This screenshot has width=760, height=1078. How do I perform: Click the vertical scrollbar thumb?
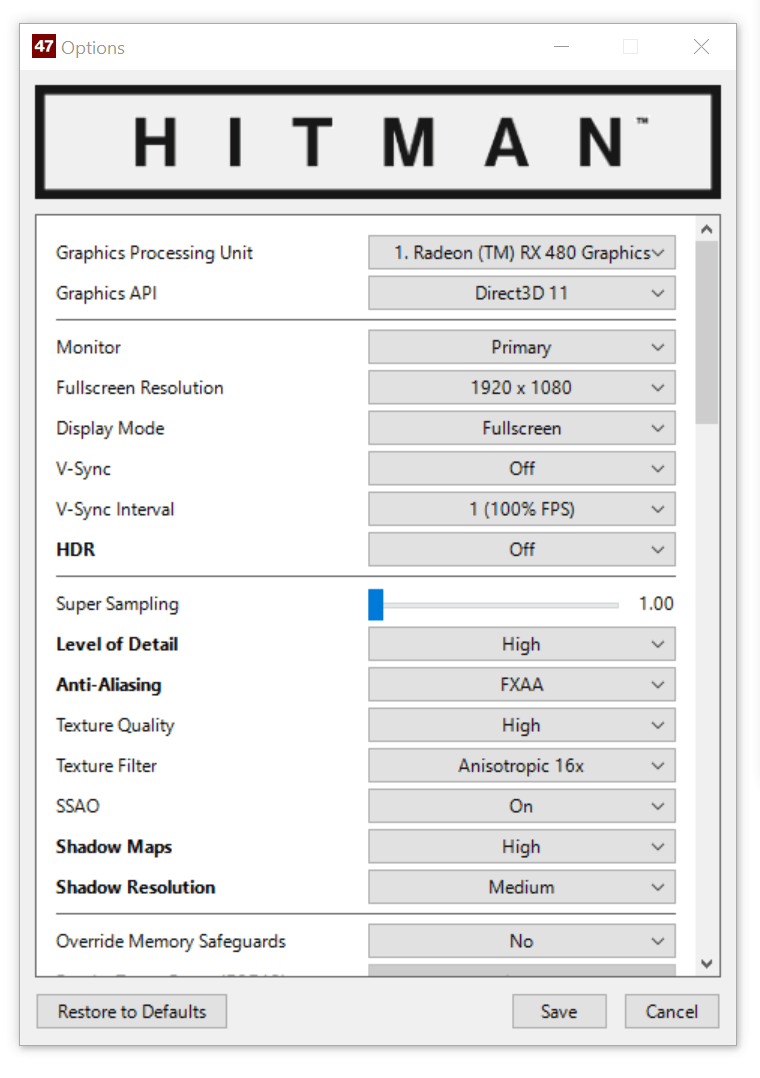pos(706,333)
